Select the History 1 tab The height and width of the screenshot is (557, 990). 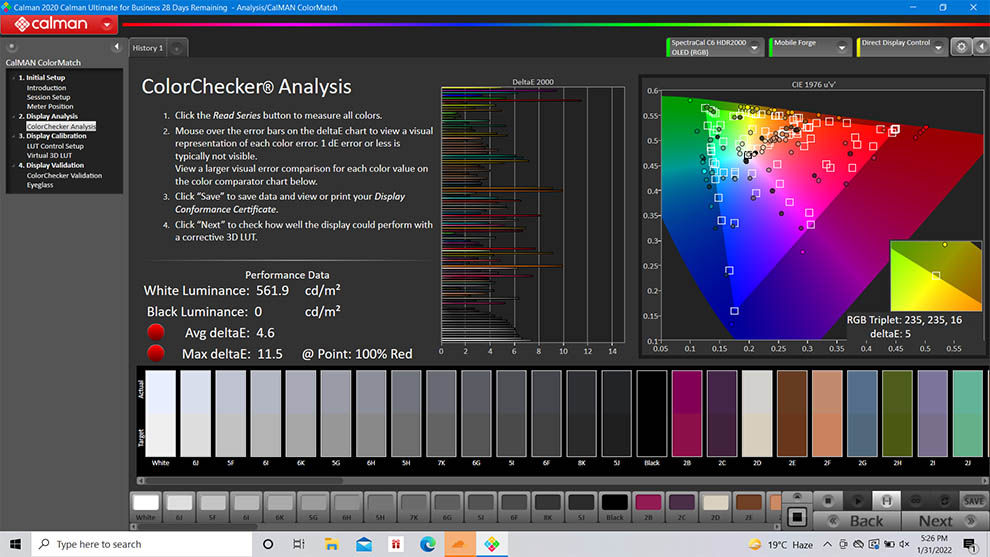click(x=148, y=48)
